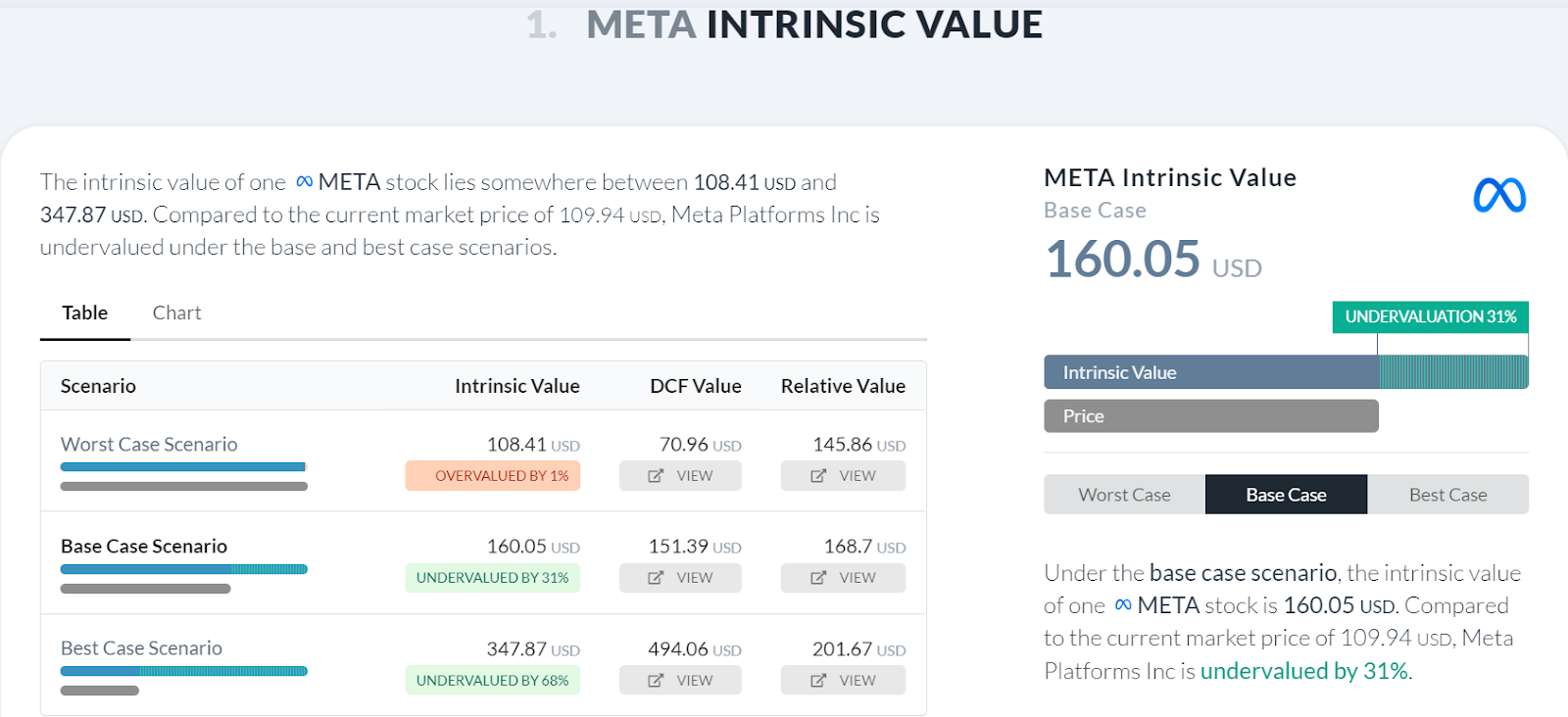The image size is (1568, 717).
Task: Click the Meta logo in base case description
Action: [x=1123, y=605]
